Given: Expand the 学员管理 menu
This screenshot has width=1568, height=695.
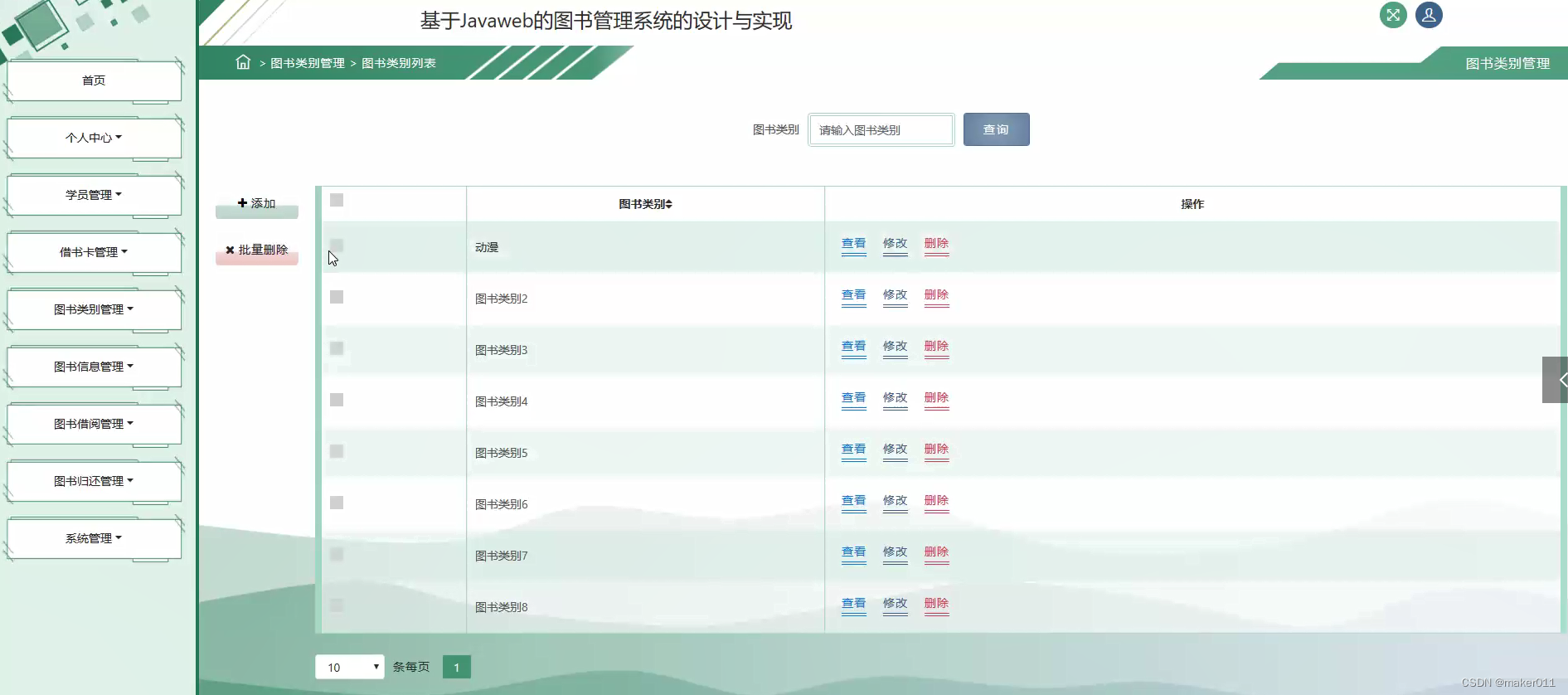Looking at the screenshot, I should pyautogui.click(x=94, y=195).
